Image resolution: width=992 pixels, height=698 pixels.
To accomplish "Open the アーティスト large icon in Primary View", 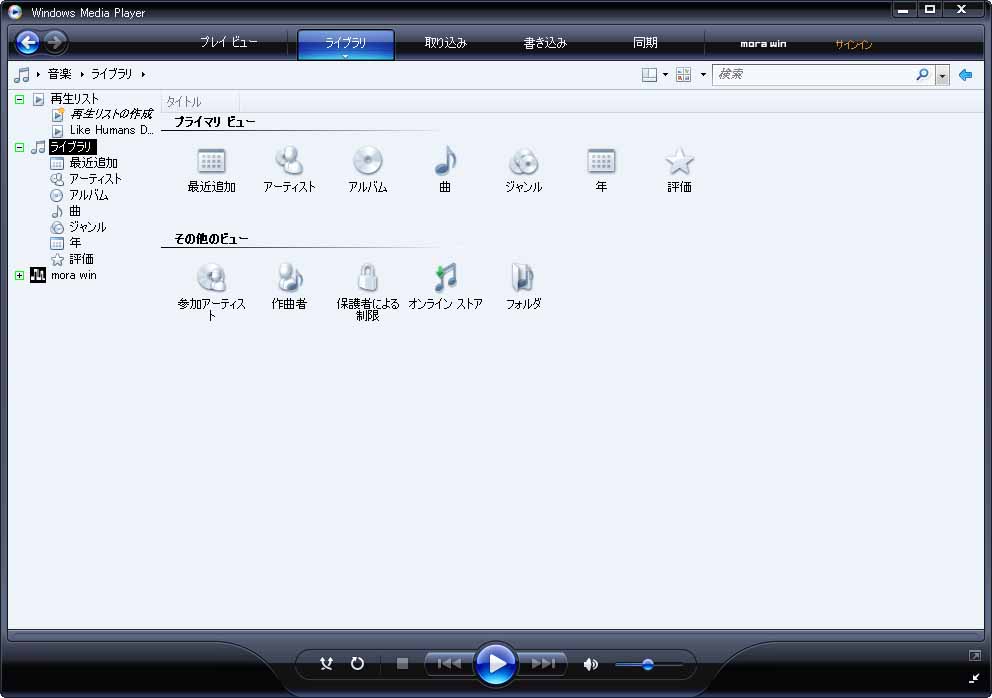I will 289,160.
